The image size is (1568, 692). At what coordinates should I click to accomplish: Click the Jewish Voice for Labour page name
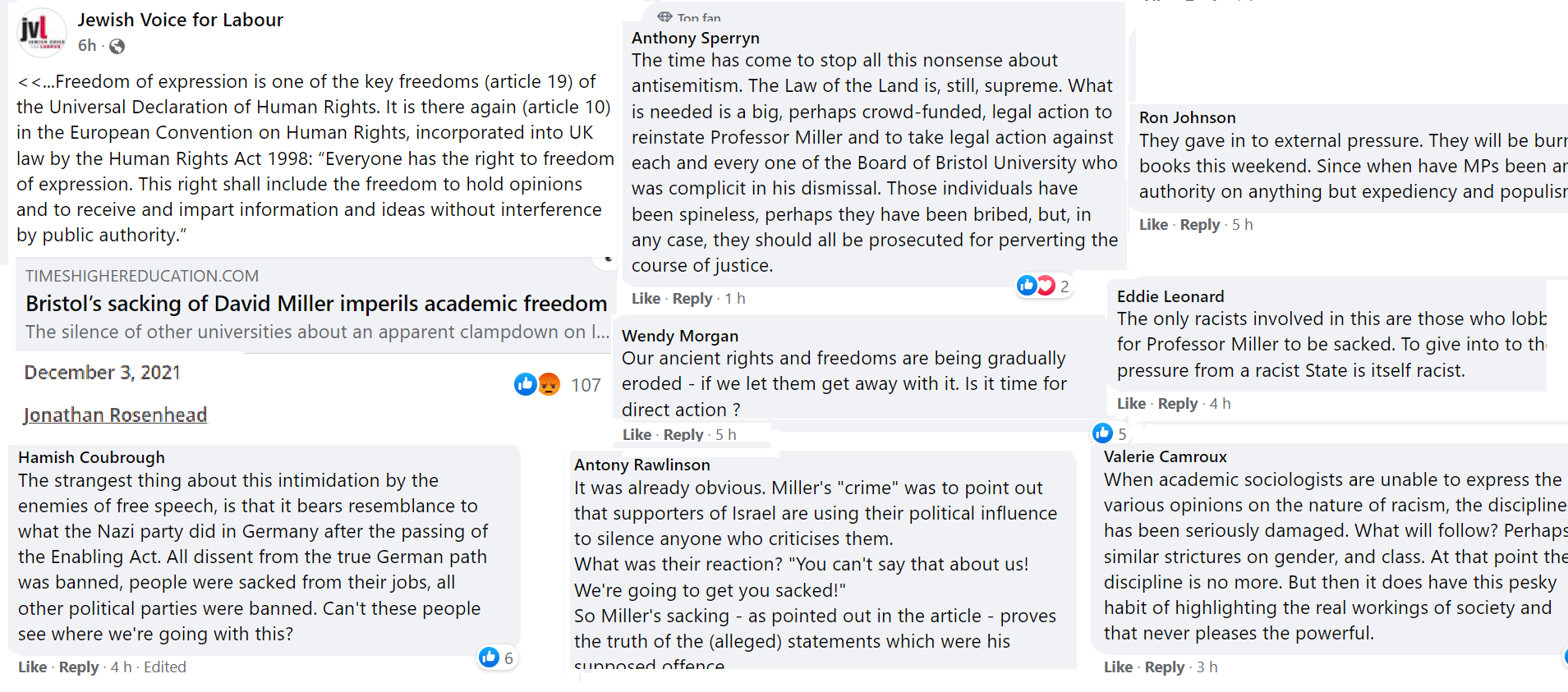pyautogui.click(x=180, y=20)
